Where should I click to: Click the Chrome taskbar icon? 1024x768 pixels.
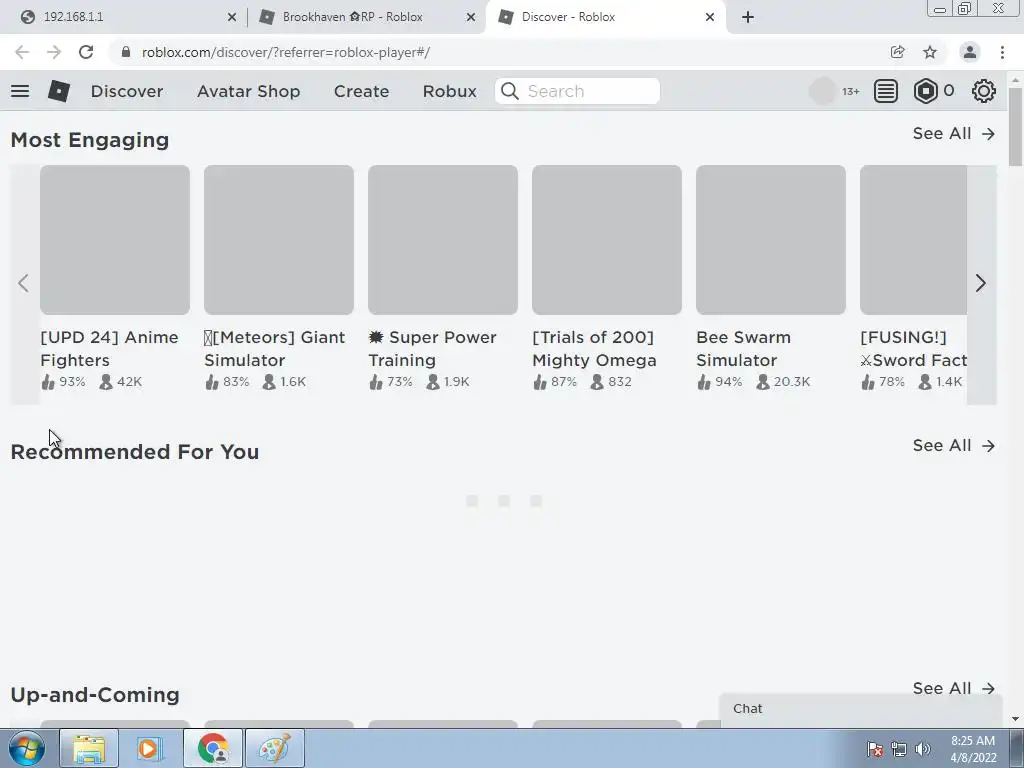[213, 748]
